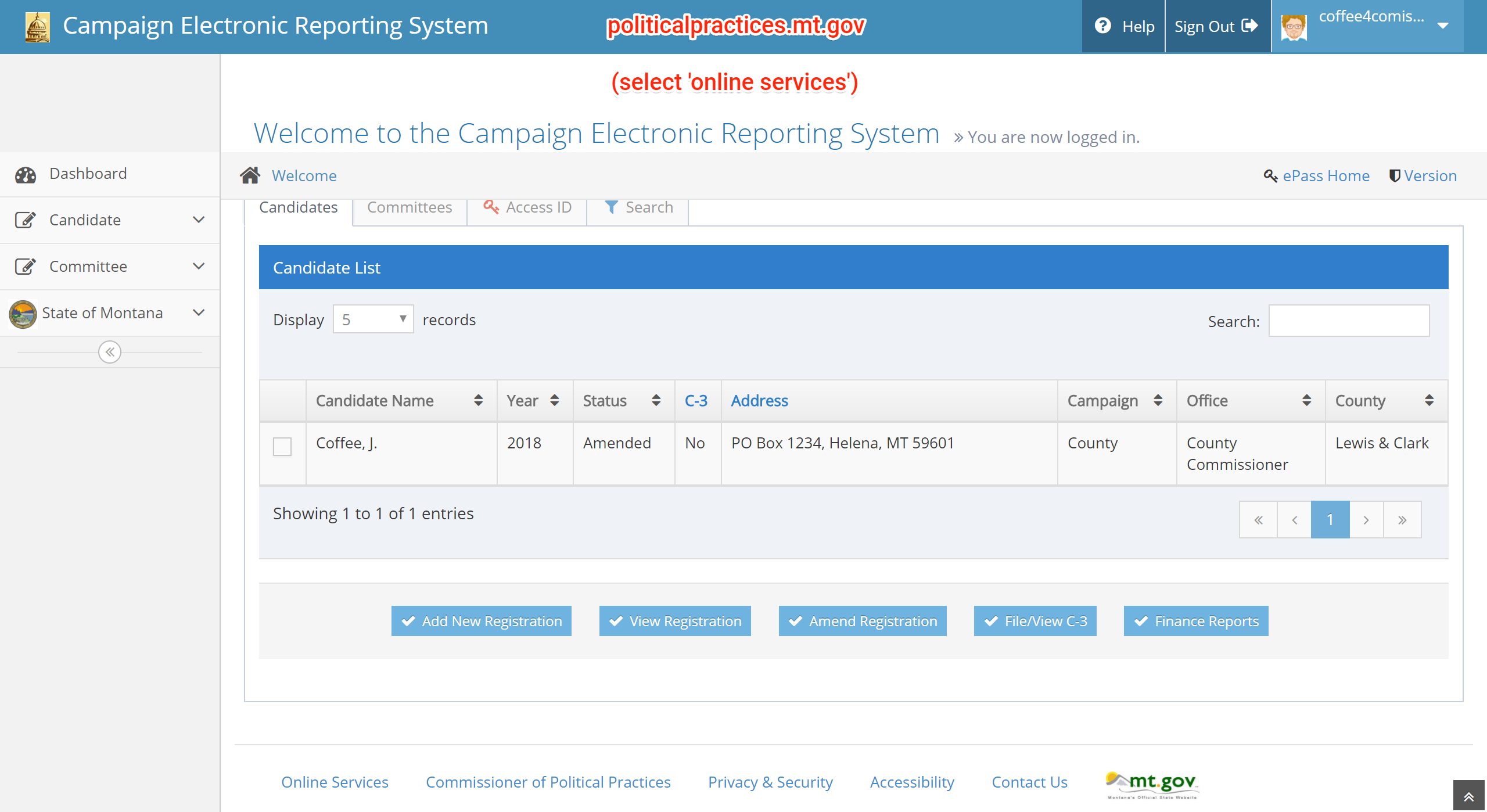Click the Dashboard palette icon
The height and width of the screenshot is (812, 1487).
coord(26,174)
